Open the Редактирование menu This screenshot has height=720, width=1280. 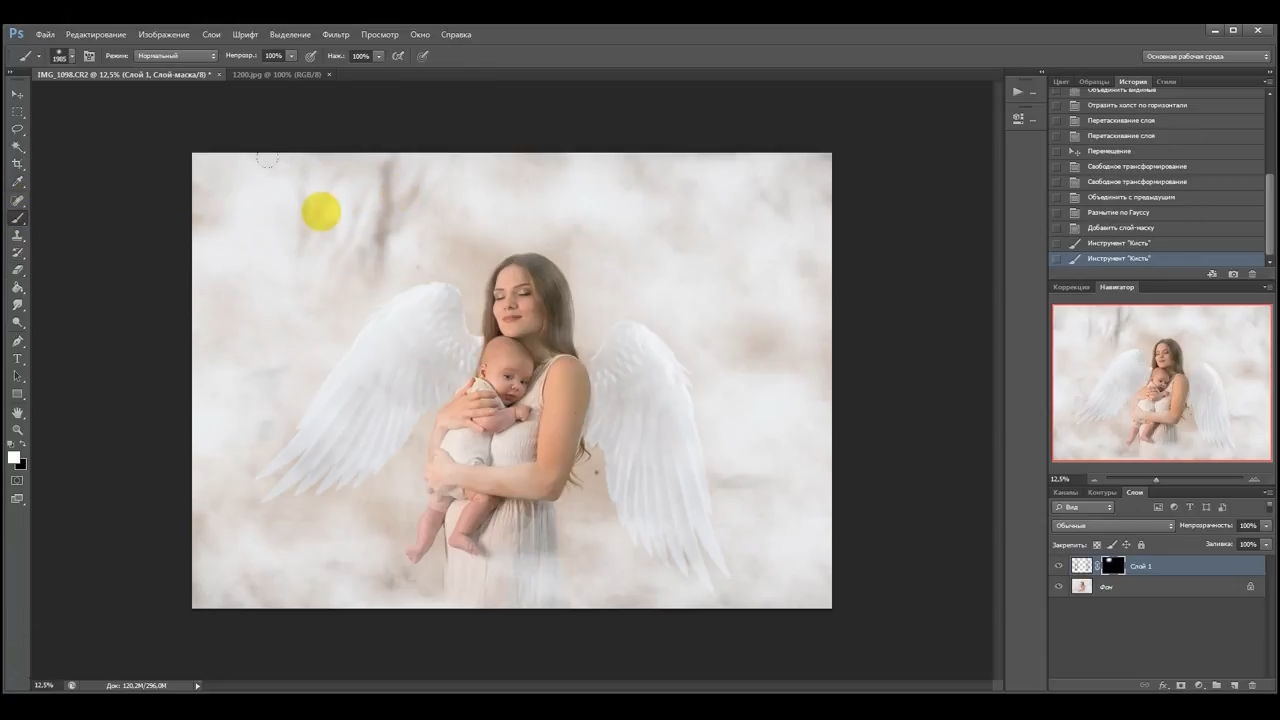click(x=96, y=34)
